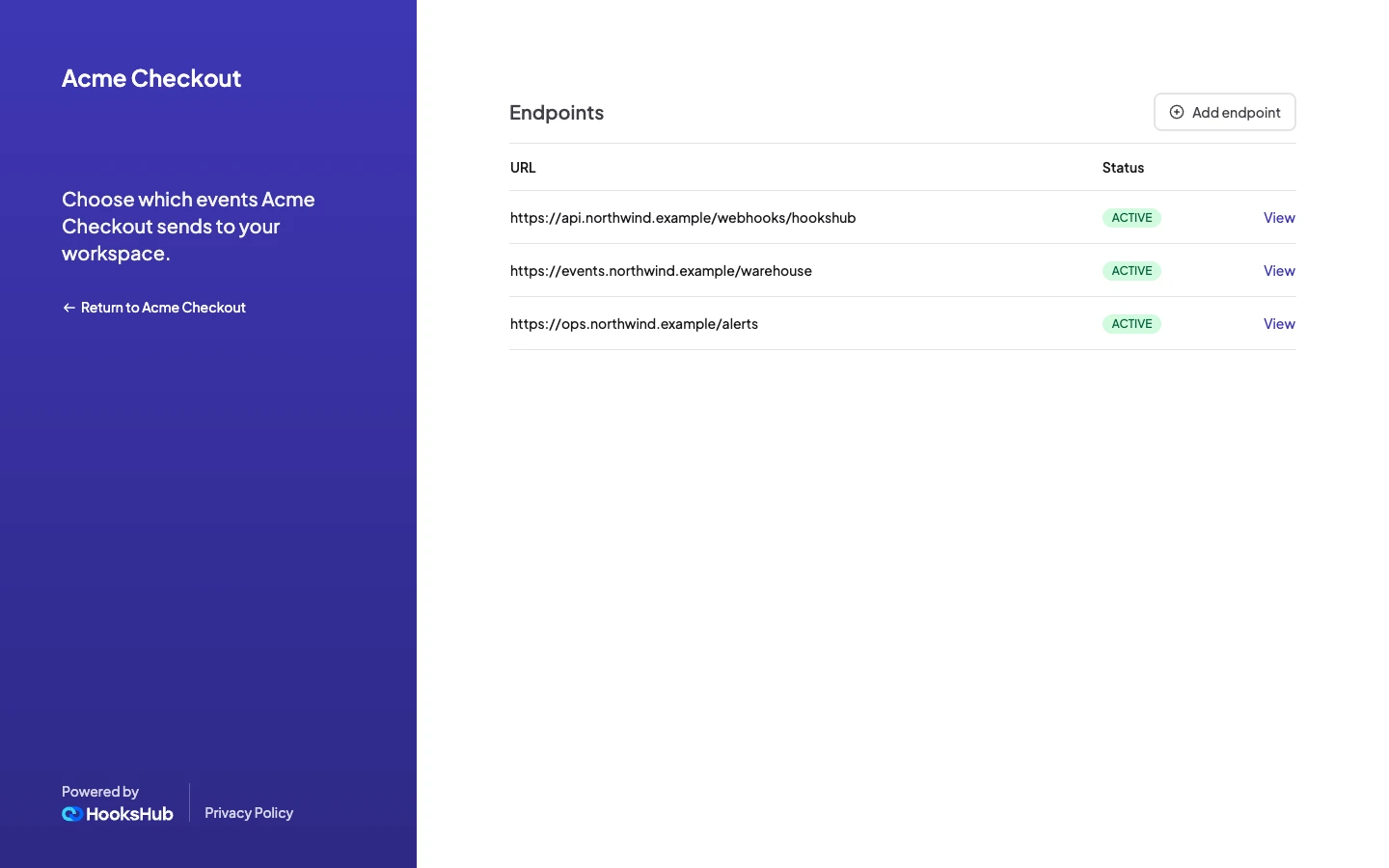
Task: Click the Acme Checkout title
Action: point(151,78)
